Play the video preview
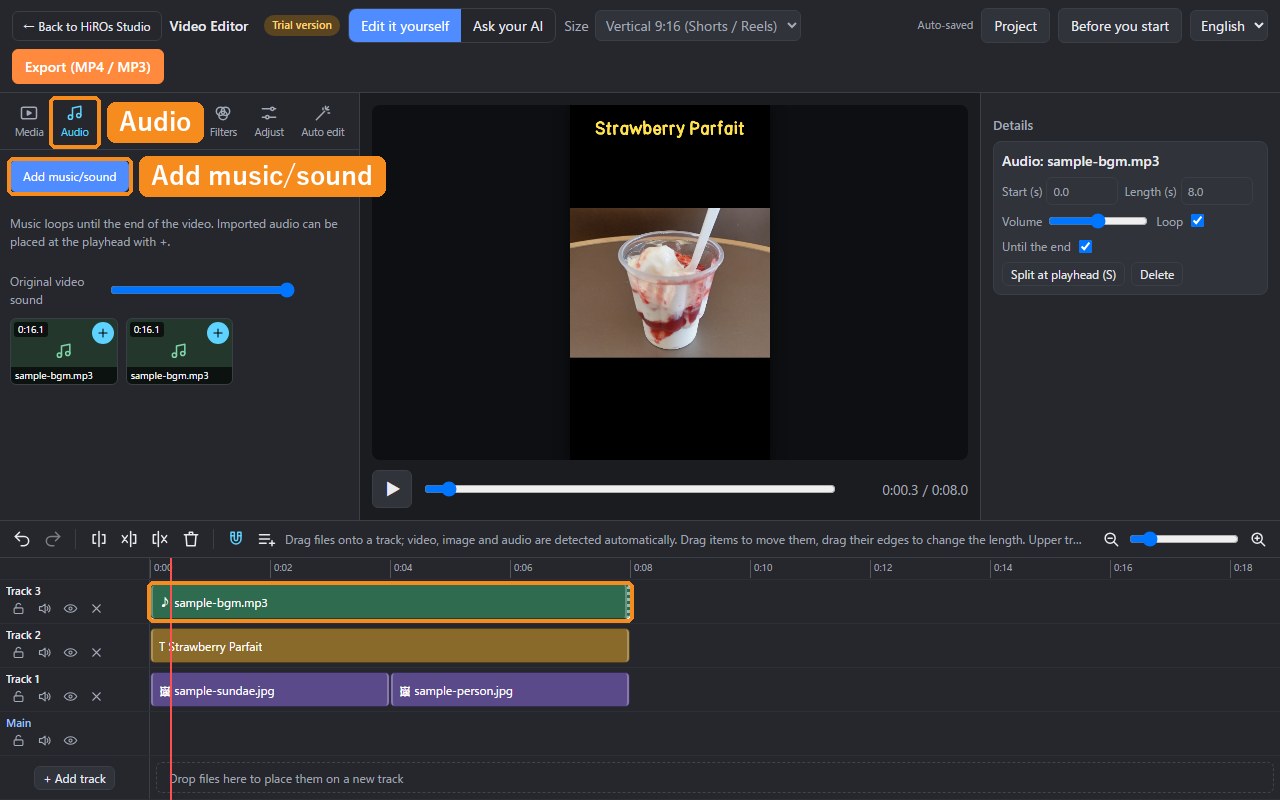Viewport: 1280px width, 800px height. pos(392,489)
